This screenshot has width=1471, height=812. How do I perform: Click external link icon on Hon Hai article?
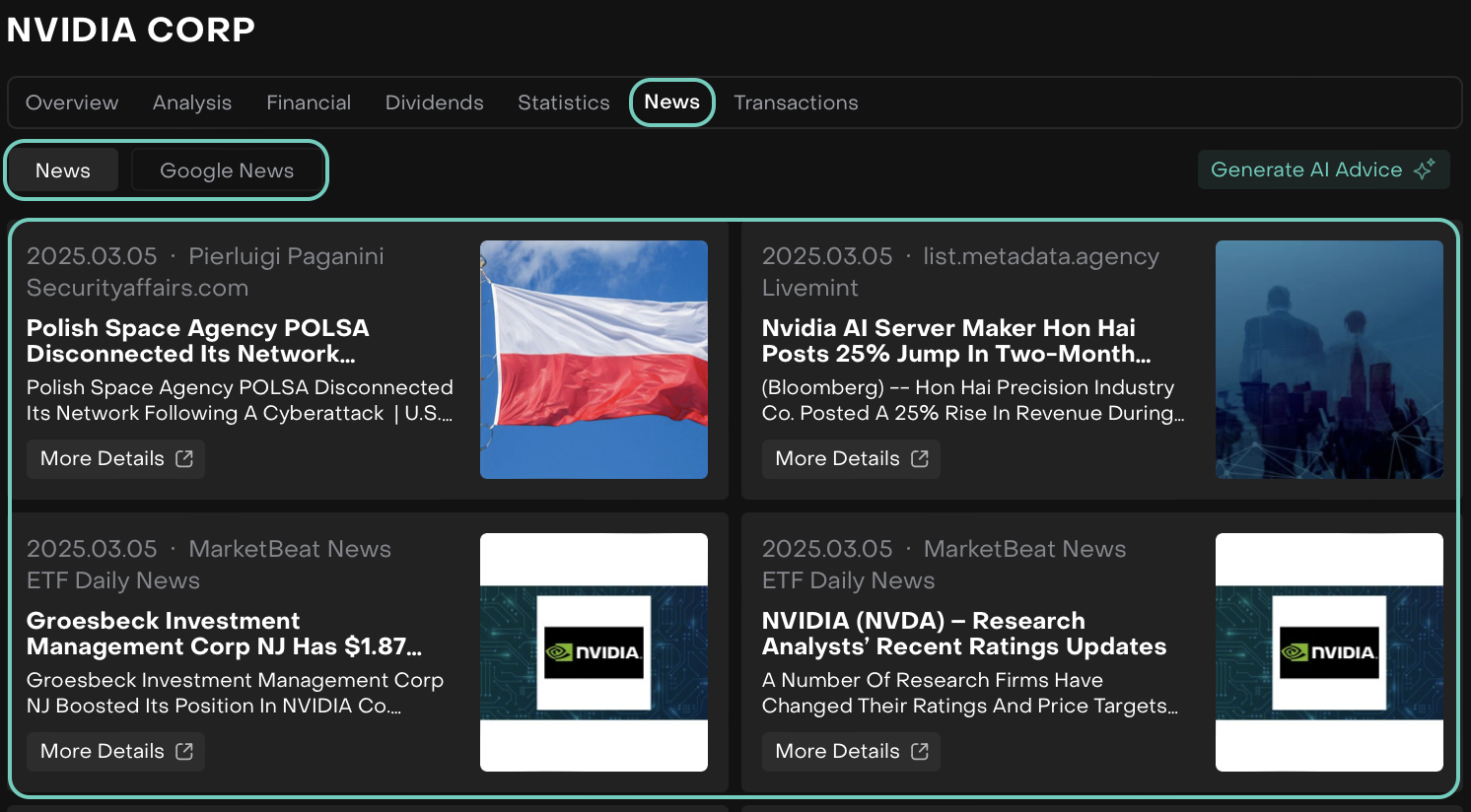(920, 458)
